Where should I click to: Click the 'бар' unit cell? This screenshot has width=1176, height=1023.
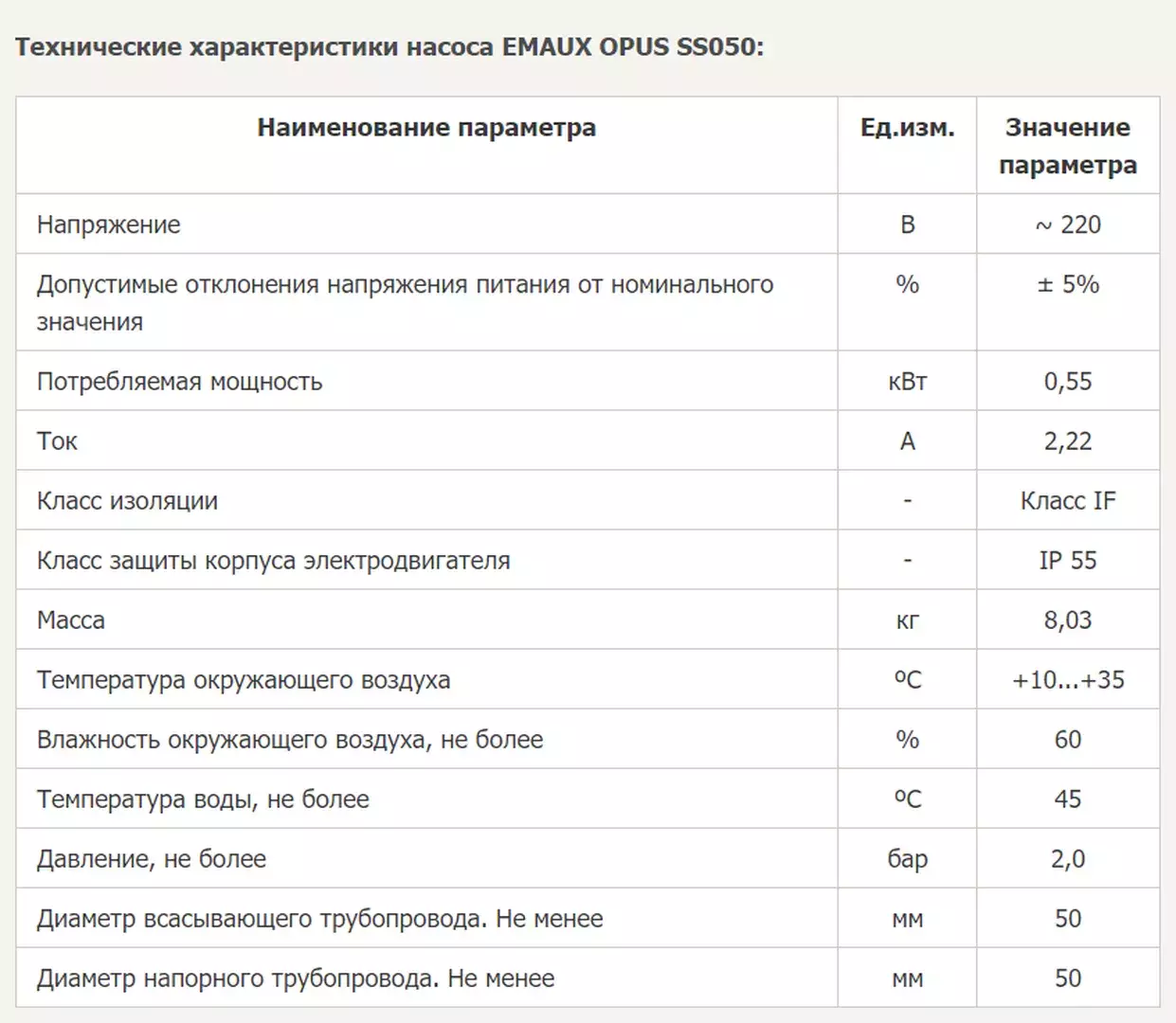[x=907, y=859]
